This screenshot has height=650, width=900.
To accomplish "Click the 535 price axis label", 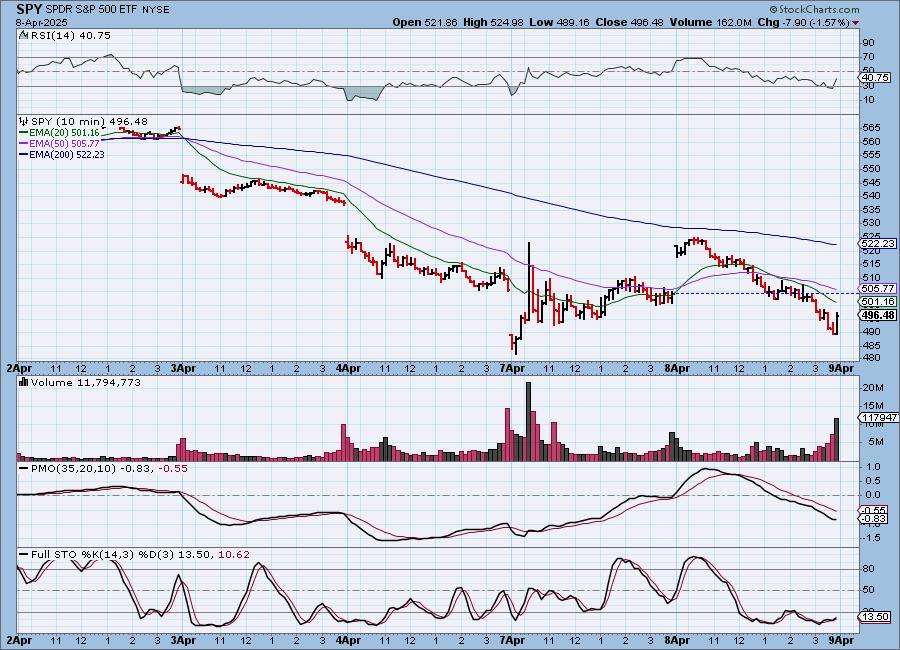I will click(871, 210).
